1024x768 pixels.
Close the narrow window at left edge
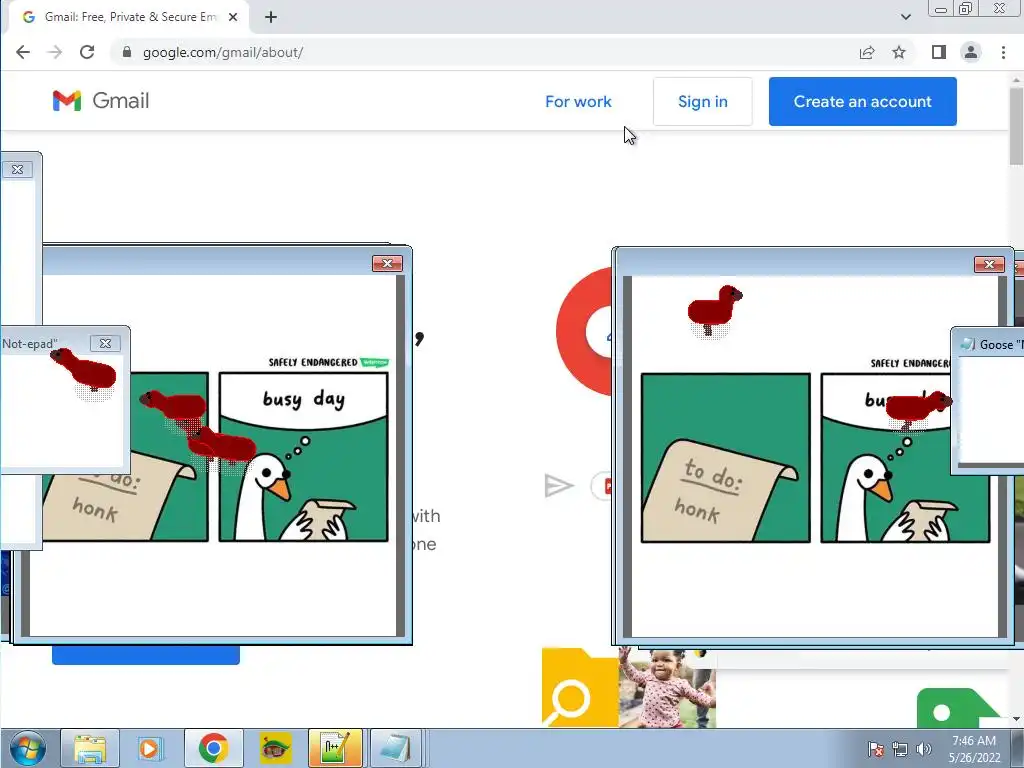[x=17, y=169]
